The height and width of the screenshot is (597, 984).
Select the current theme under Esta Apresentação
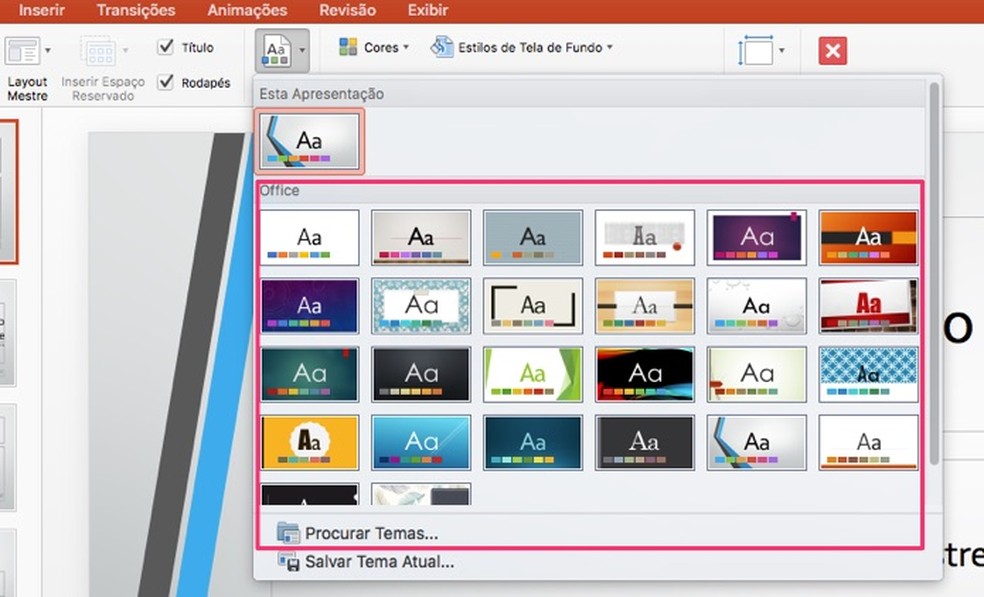point(309,141)
